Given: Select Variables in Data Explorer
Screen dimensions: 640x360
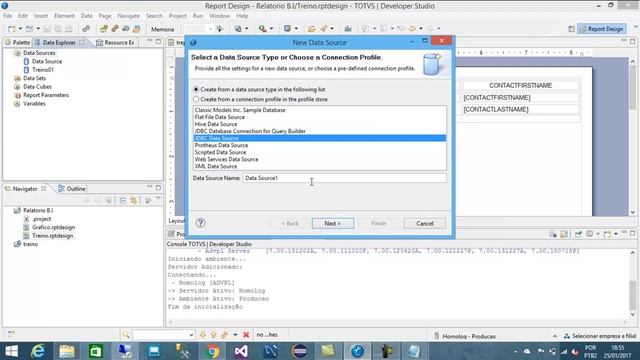Looking at the screenshot, I should point(34,104).
